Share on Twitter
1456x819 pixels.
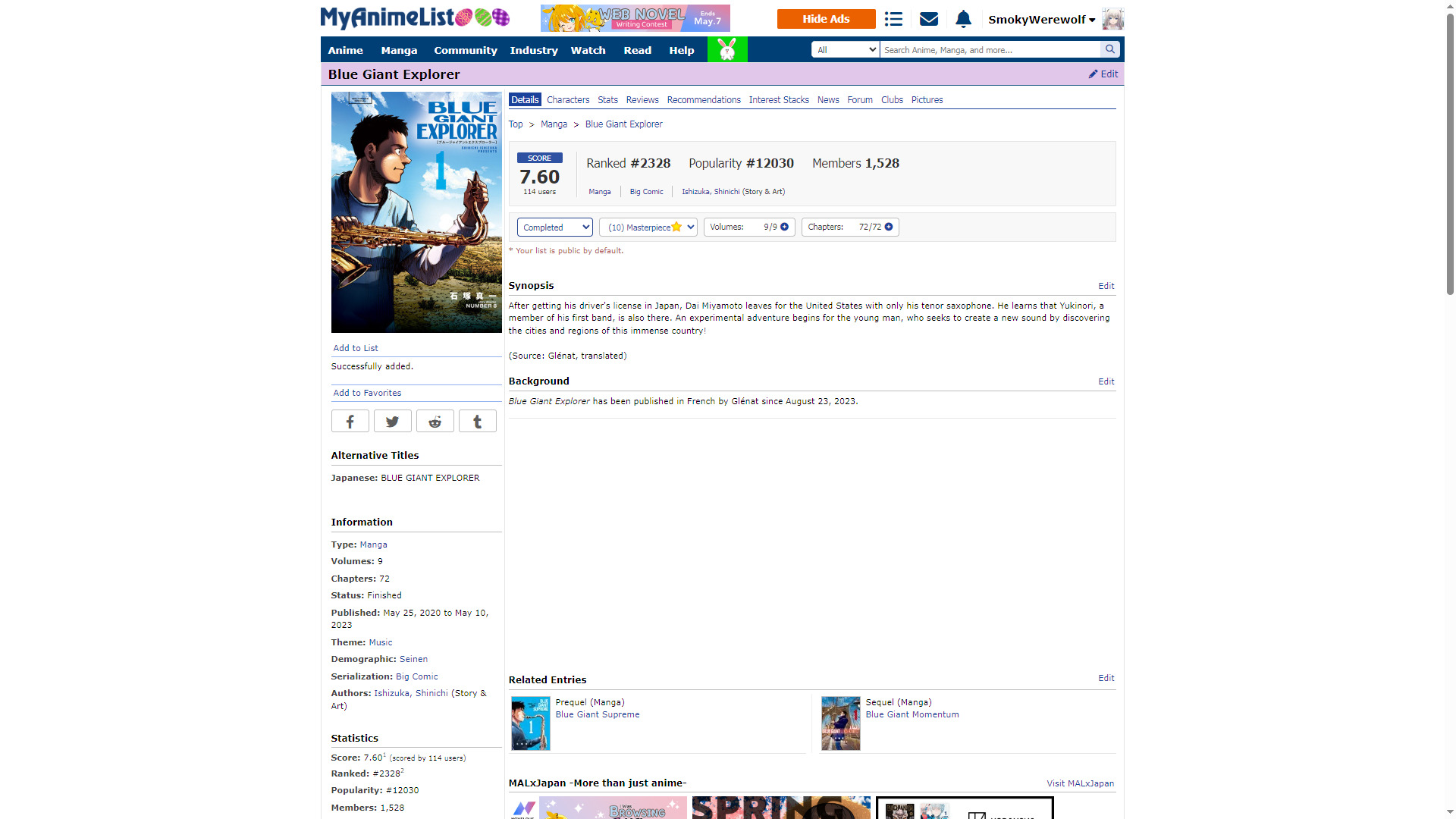coord(392,422)
